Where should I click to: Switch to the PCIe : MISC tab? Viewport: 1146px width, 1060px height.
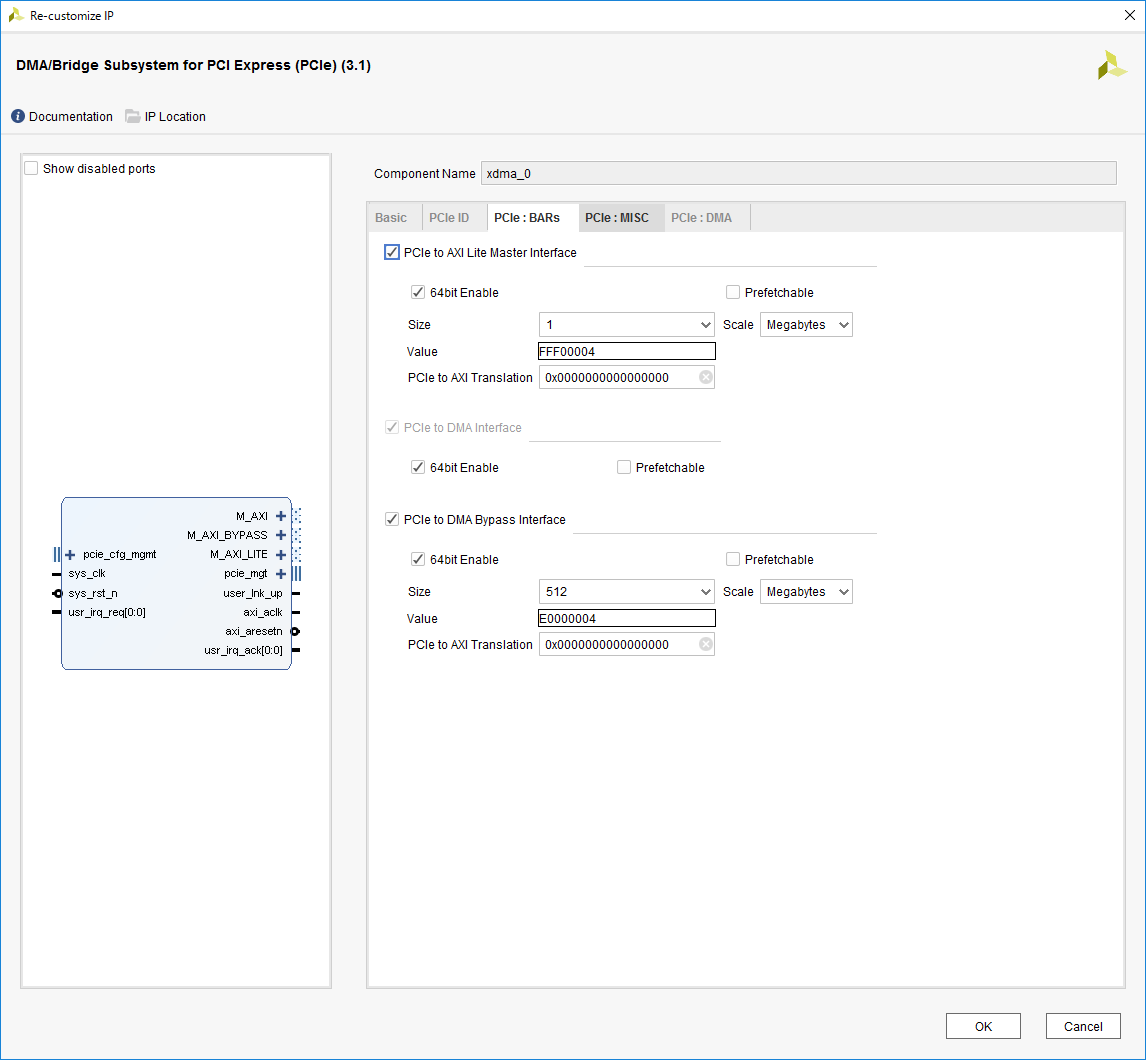click(x=617, y=218)
